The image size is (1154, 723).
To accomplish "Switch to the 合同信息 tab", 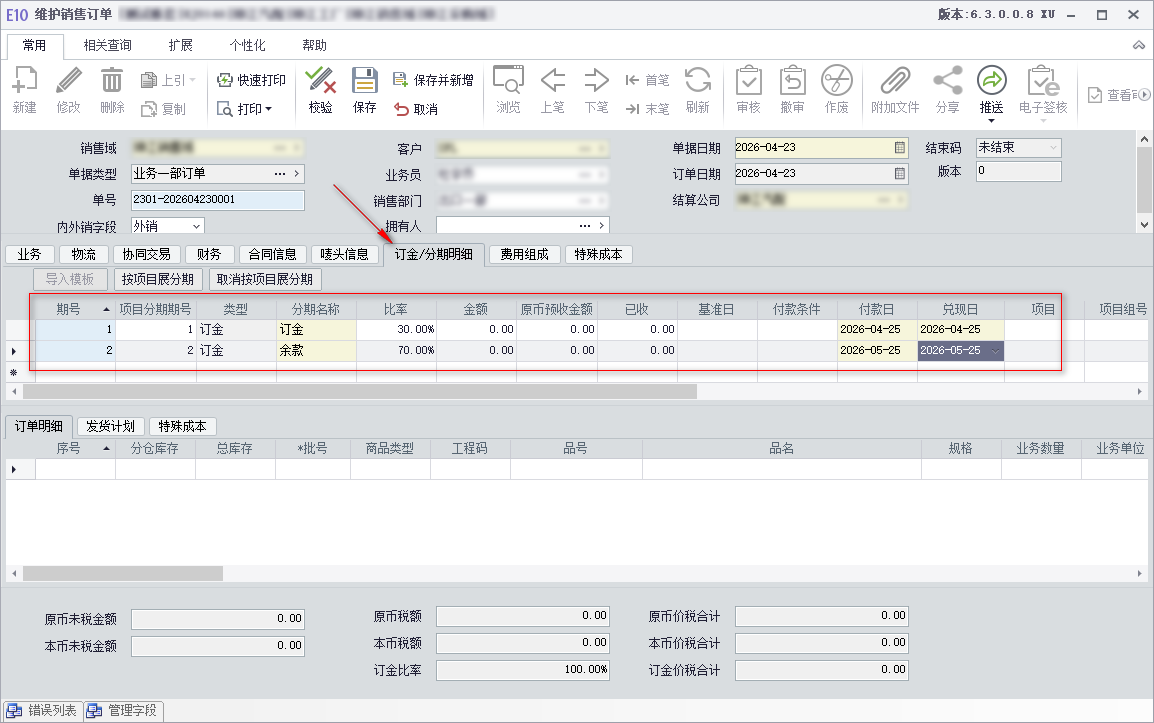I will pyautogui.click(x=272, y=255).
